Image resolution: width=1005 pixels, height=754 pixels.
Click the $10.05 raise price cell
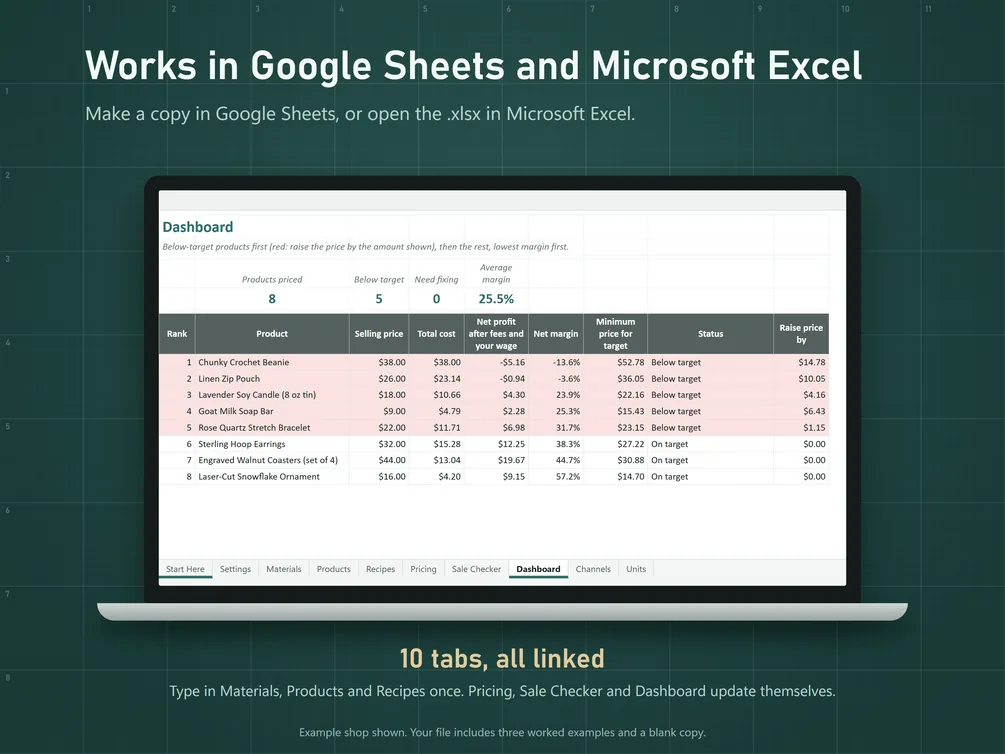tap(801, 378)
